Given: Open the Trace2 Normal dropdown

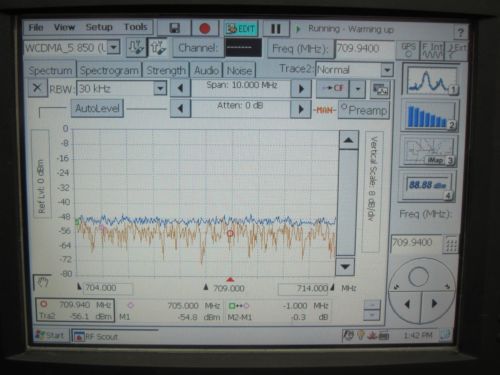Looking at the screenshot, I should [387, 70].
